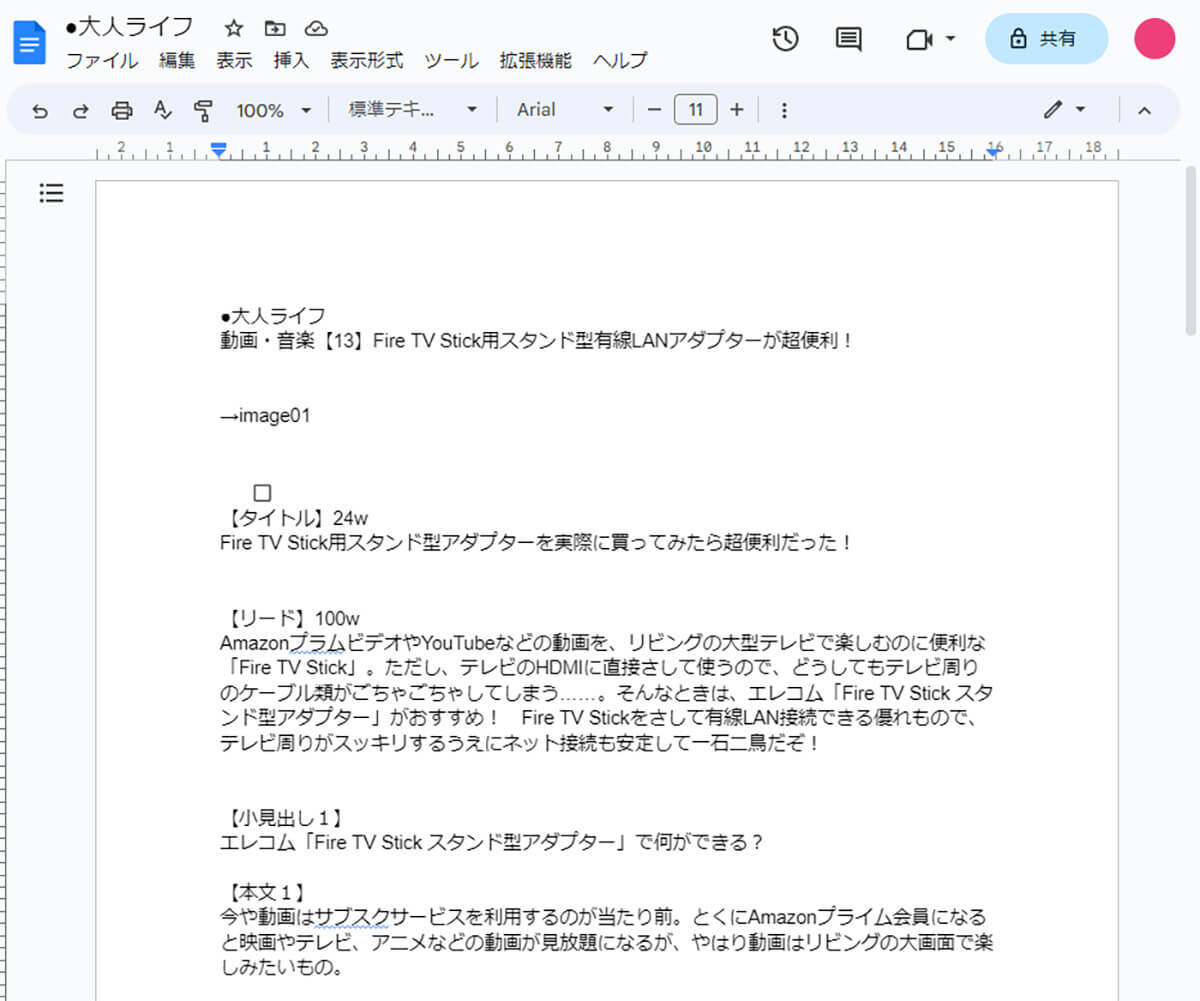The width and height of the screenshot is (1200, 1001).
Task: Click the font size field showing 11
Action: tap(696, 110)
